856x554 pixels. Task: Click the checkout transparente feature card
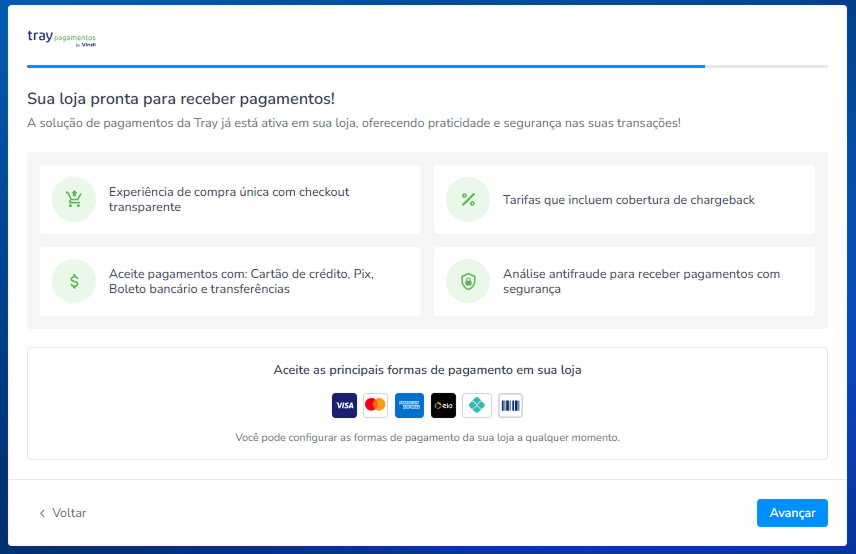[230, 199]
